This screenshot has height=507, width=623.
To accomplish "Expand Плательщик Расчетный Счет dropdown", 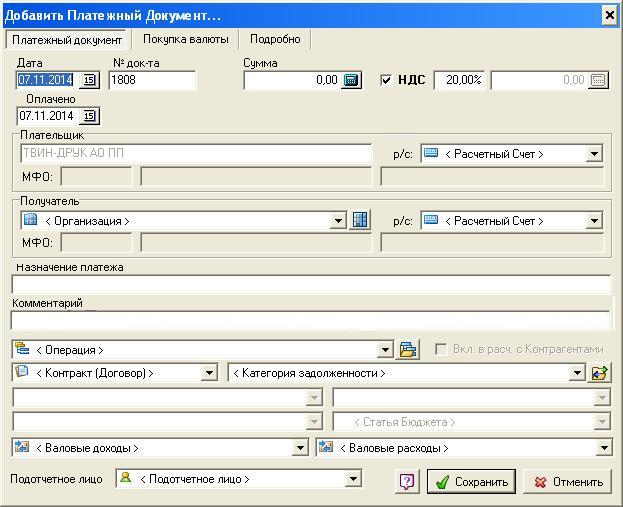I will point(594,154).
